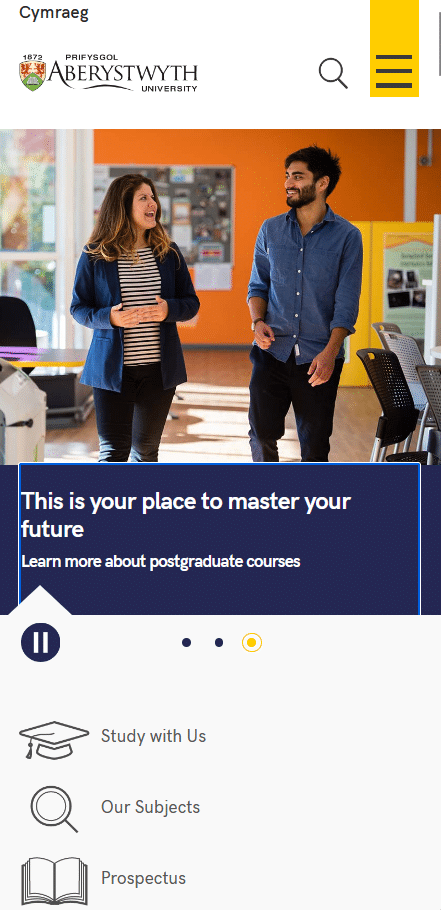This screenshot has height=910, width=441.
Task: Click the Aberystwyth University wordmark text
Action: (122, 74)
